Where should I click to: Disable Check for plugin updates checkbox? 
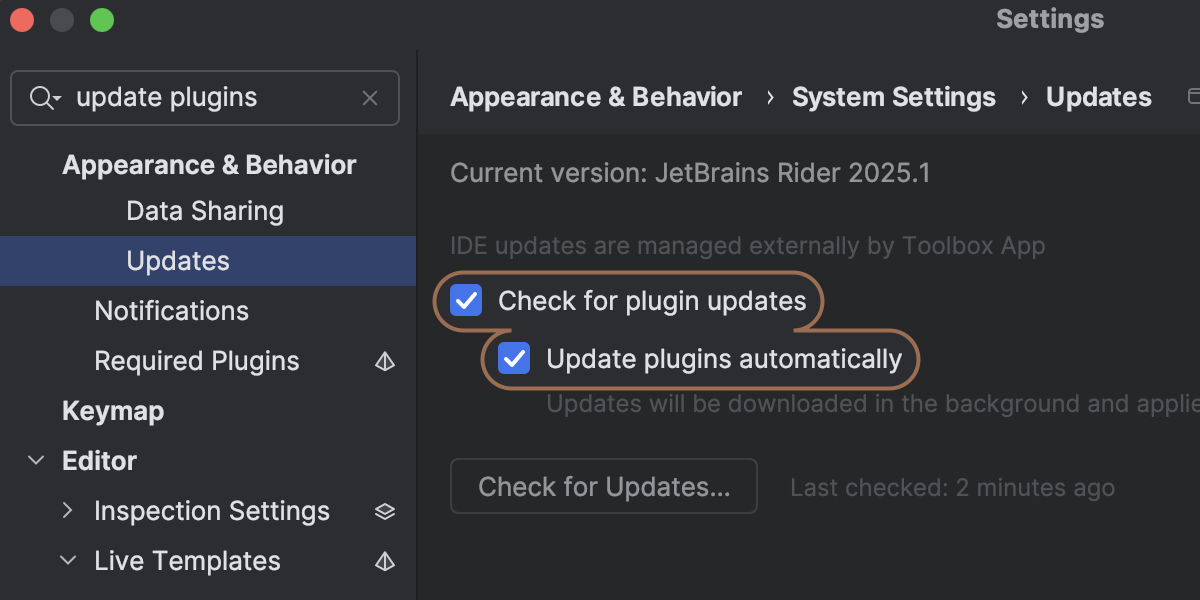point(466,301)
